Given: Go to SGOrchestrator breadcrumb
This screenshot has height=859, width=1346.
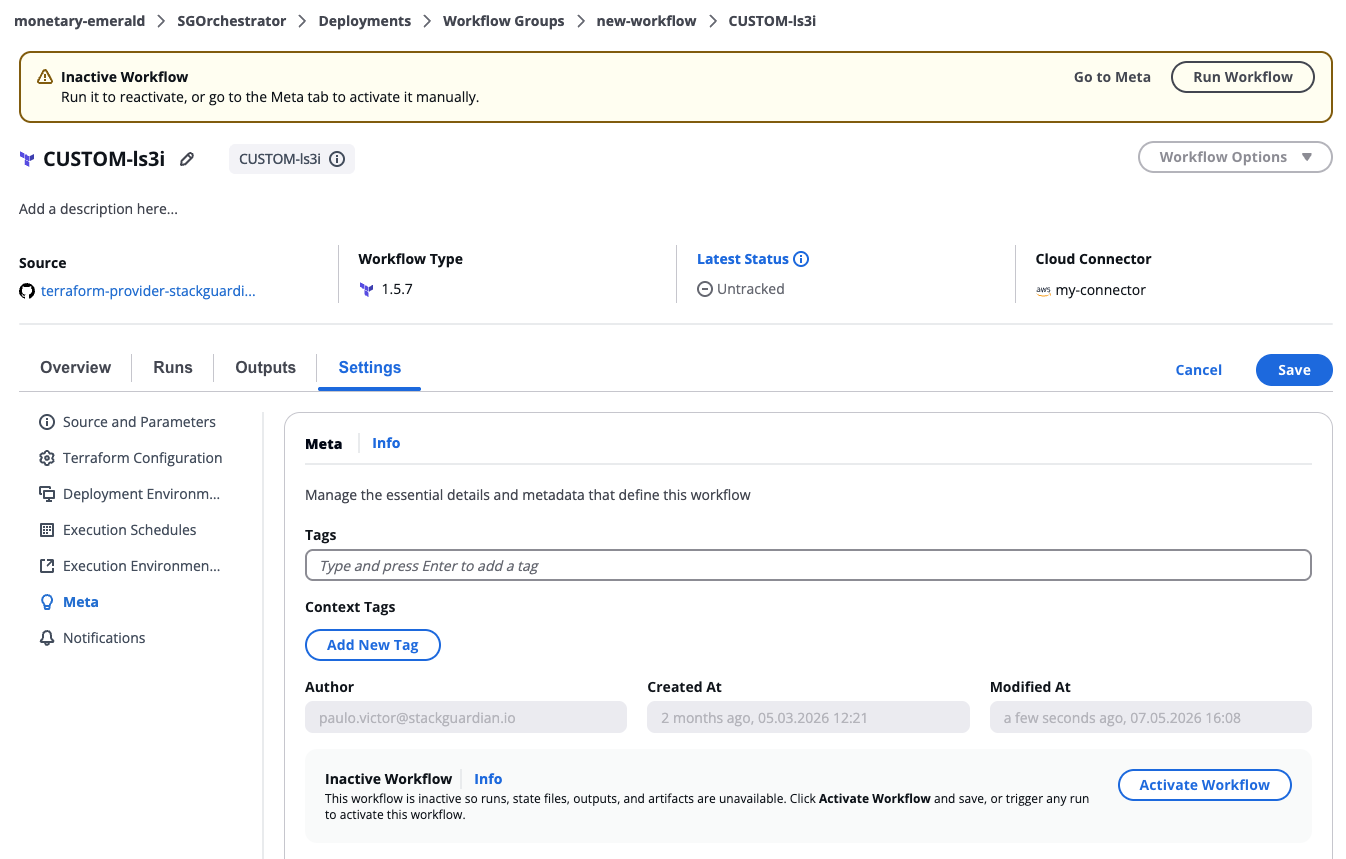Looking at the screenshot, I should [232, 21].
